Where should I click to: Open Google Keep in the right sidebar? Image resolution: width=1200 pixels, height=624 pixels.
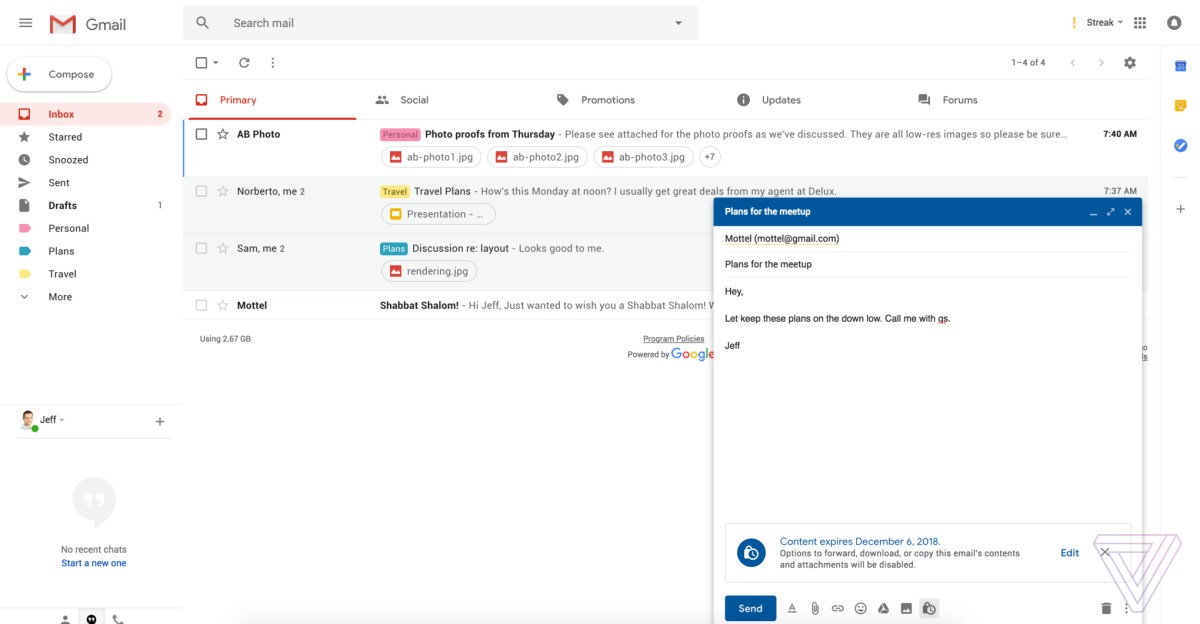point(1180,102)
